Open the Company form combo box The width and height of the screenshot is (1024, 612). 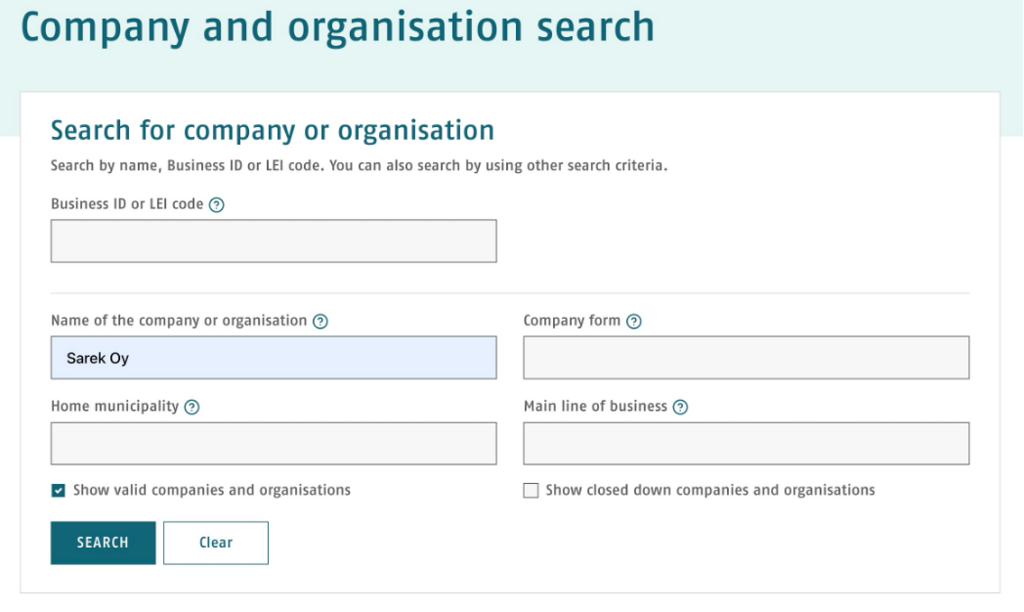746,358
